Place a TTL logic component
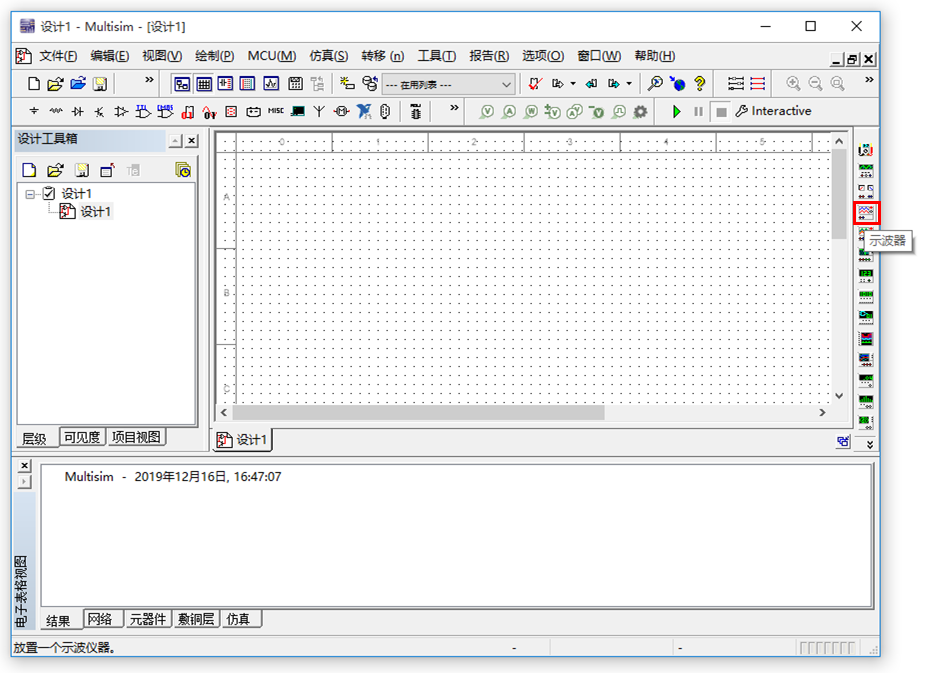The width and height of the screenshot is (930, 673). [x=143, y=111]
